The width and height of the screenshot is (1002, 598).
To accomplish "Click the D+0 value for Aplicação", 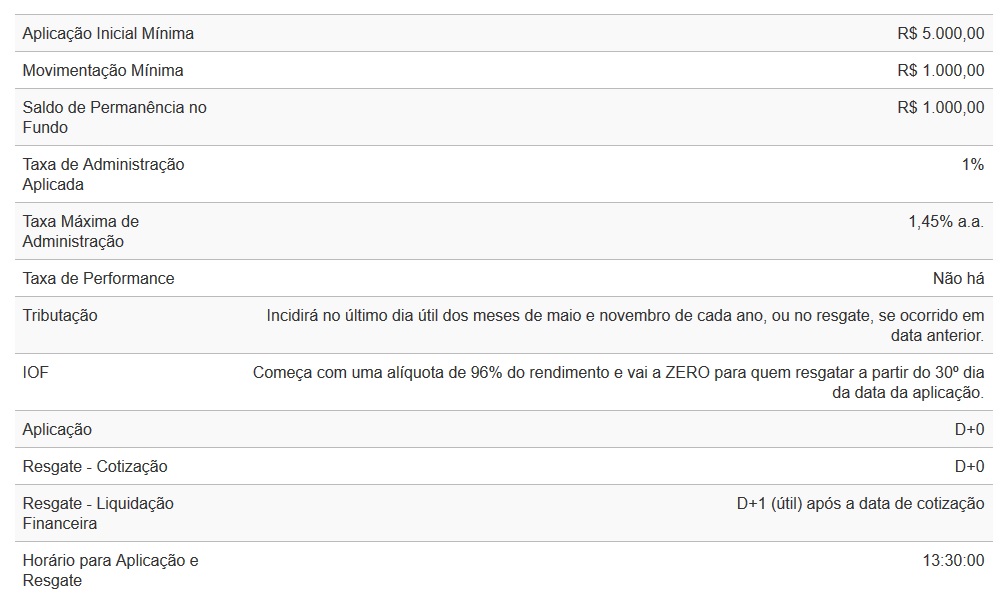I will tap(969, 430).
